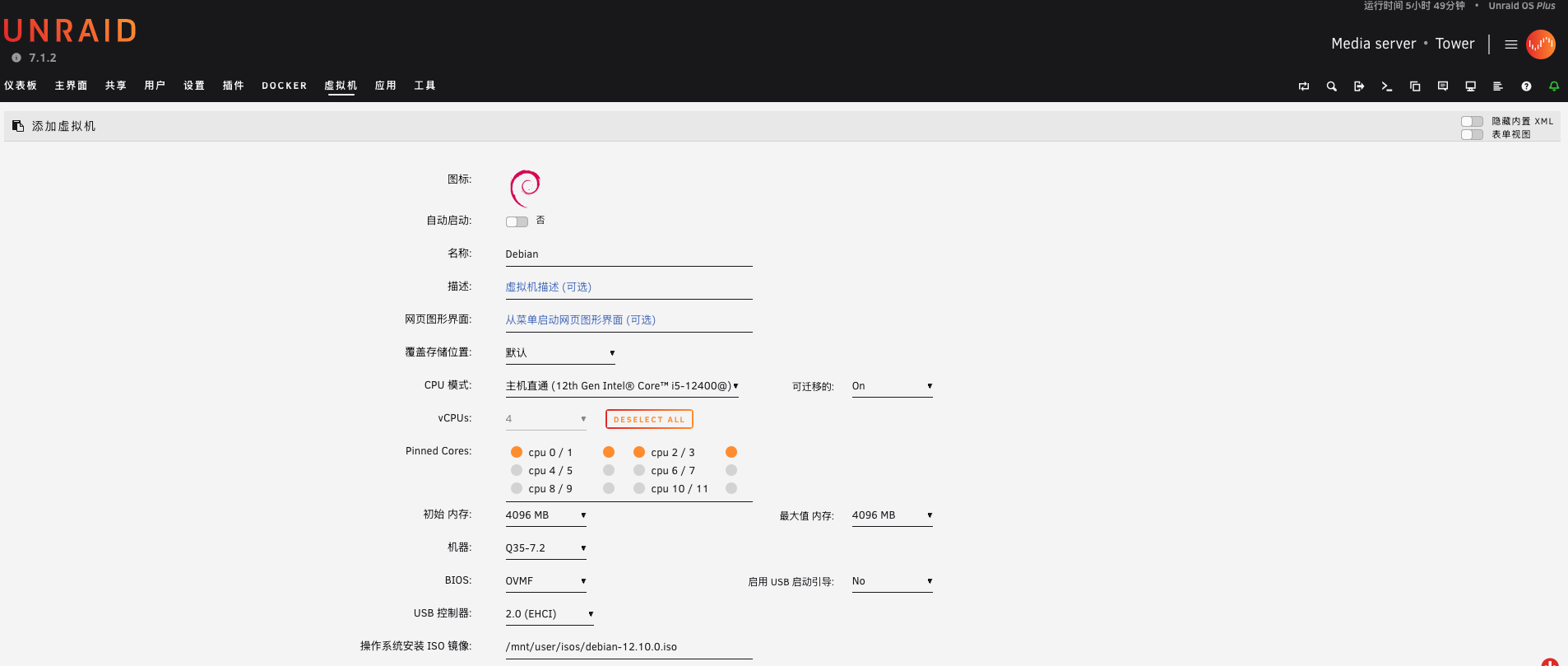Click the info icon beside version 7.1.2

point(16,58)
